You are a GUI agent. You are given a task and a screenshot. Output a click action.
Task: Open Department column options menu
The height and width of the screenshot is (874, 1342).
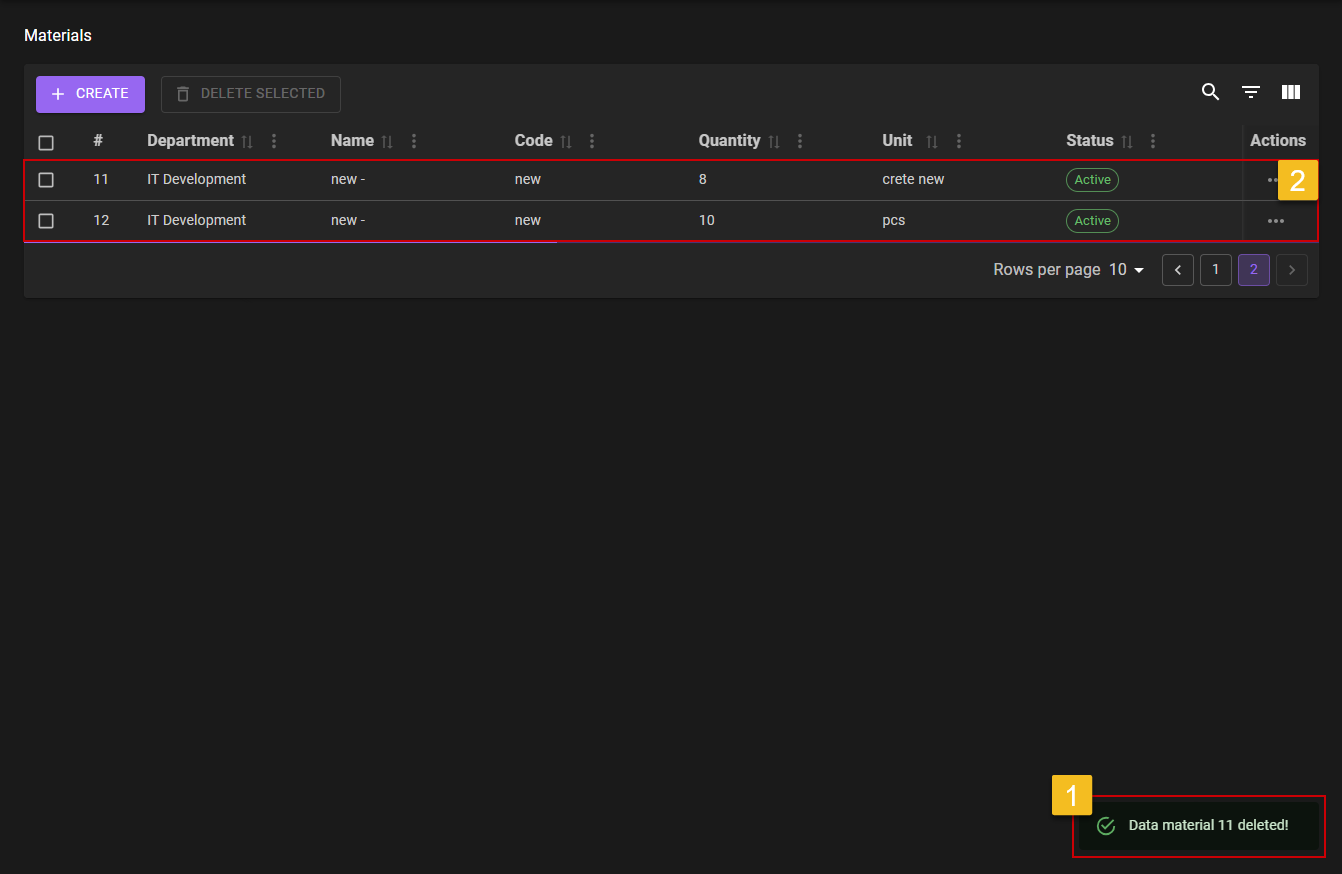[274, 142]
